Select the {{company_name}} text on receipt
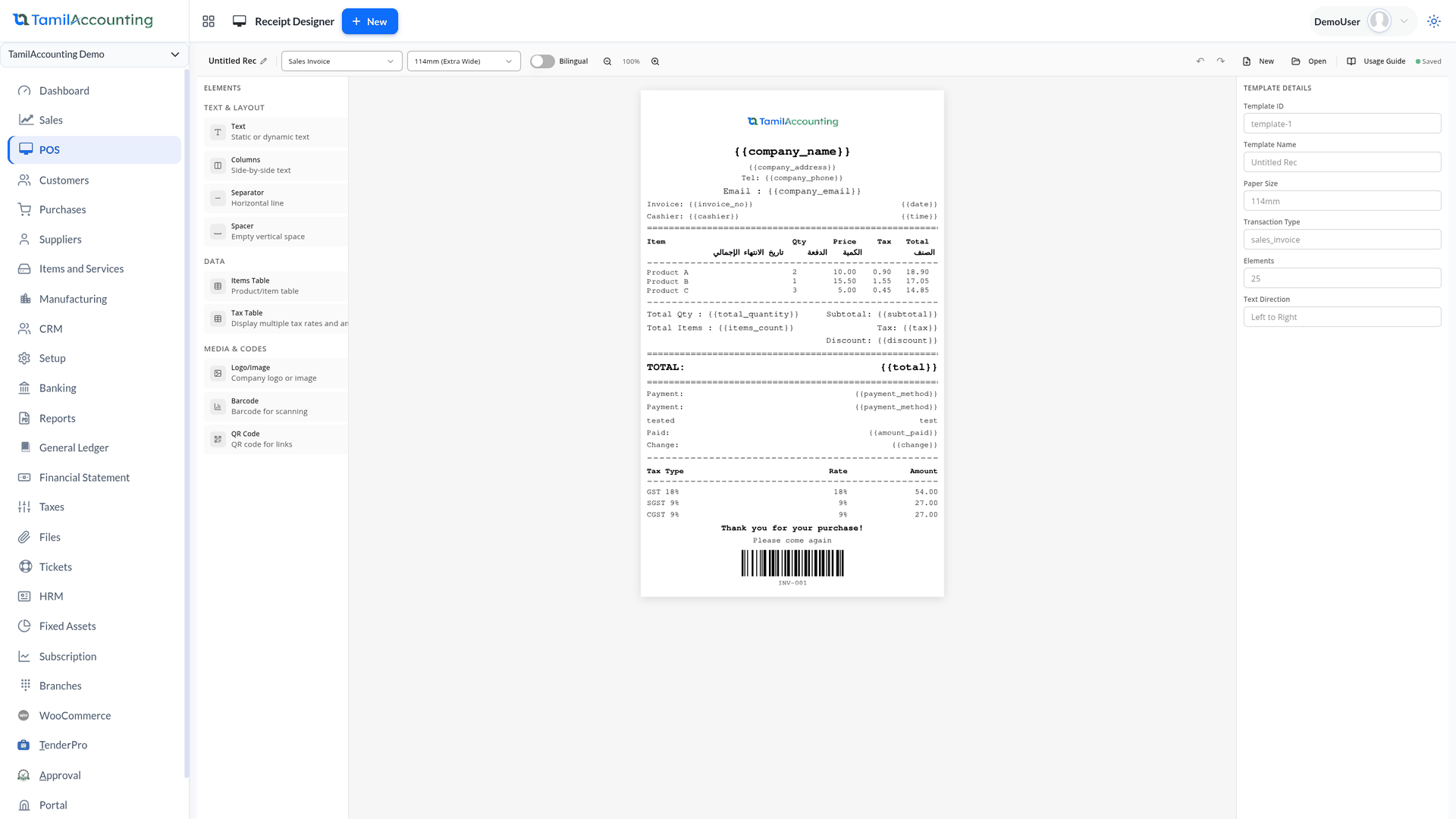The width and height of the screenshot is (1456, 819). pos(792,152)
